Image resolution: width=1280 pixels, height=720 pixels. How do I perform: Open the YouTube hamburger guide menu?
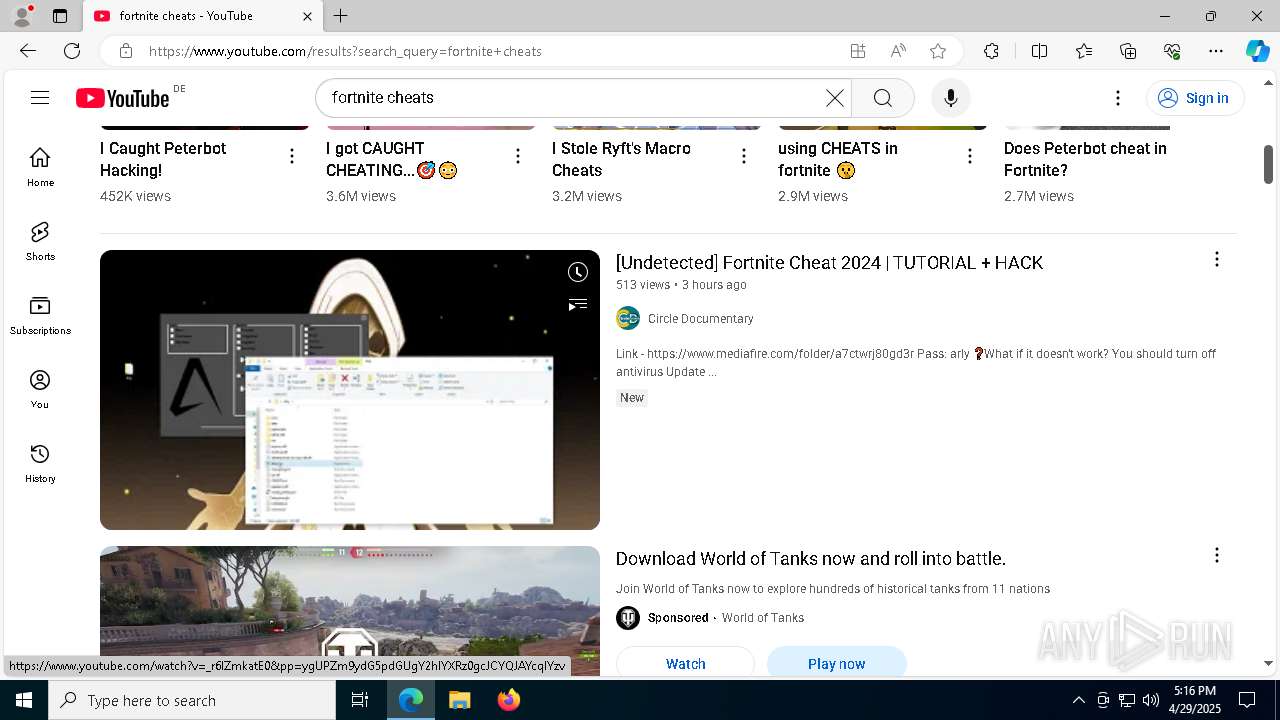pyautogui.click(x=40, y=97)
